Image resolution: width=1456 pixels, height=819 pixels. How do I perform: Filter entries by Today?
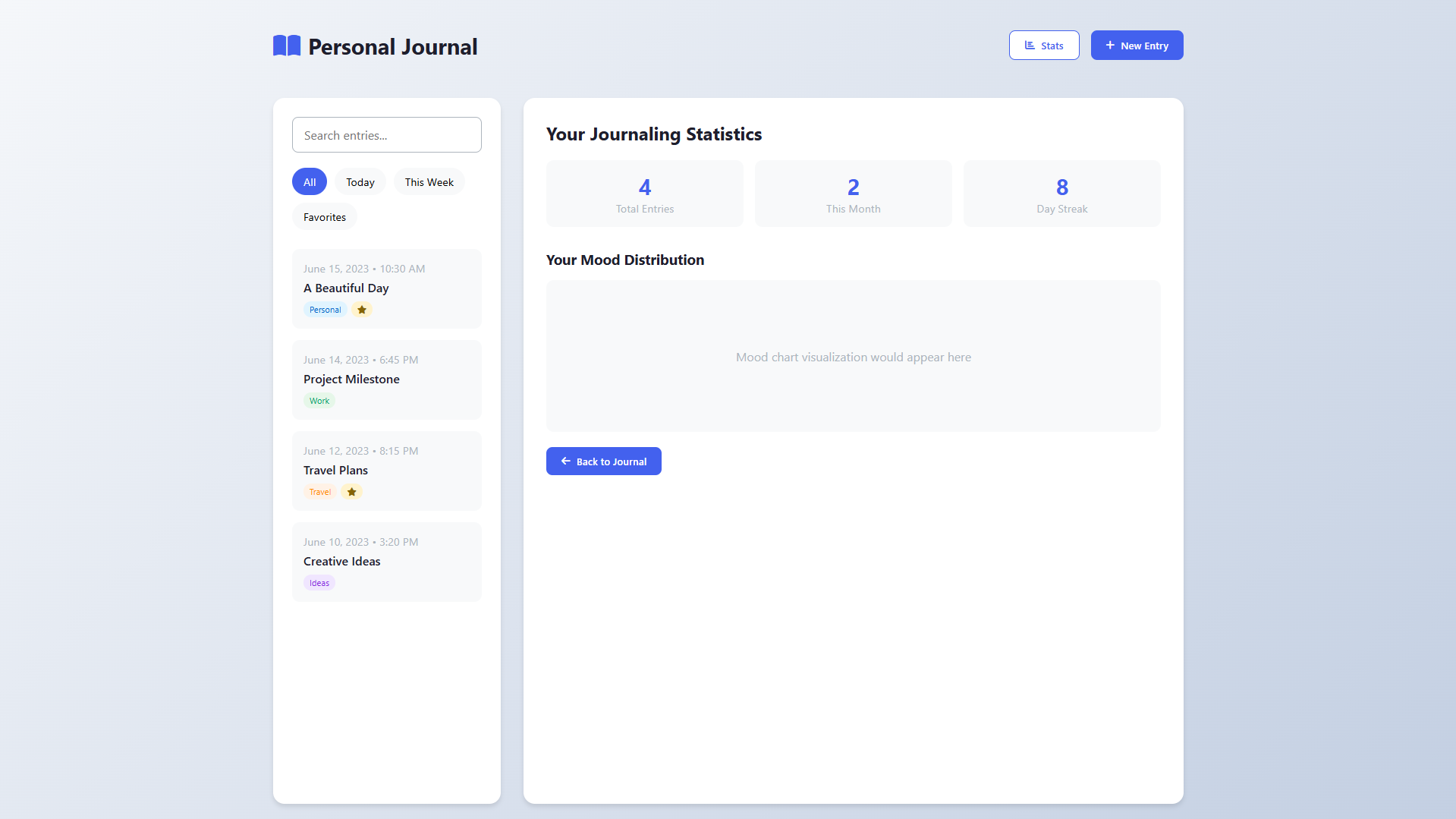coord(360,182)
